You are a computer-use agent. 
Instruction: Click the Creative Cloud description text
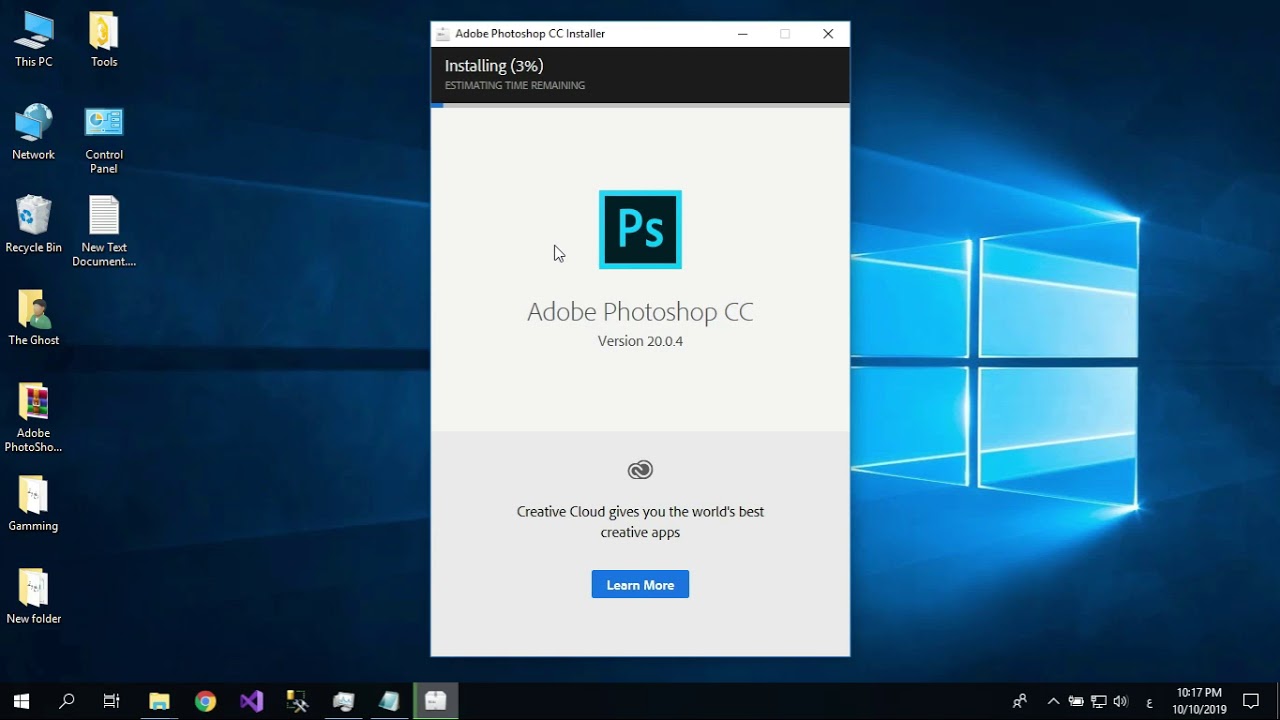tap(640, 522)
